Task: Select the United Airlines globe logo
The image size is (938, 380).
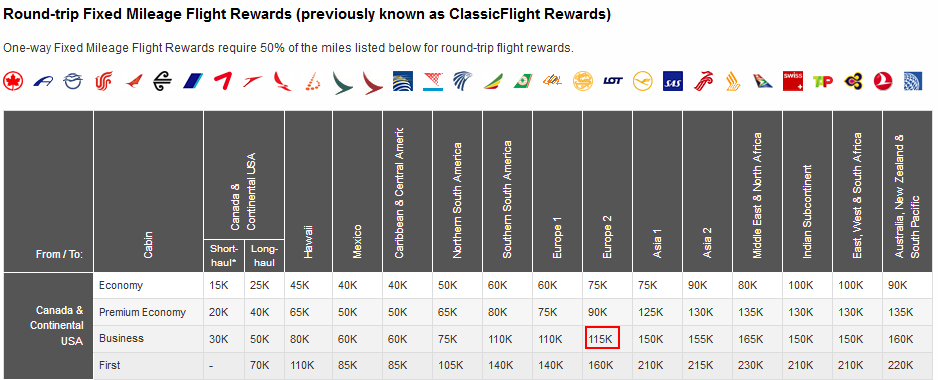Action: 912,81
